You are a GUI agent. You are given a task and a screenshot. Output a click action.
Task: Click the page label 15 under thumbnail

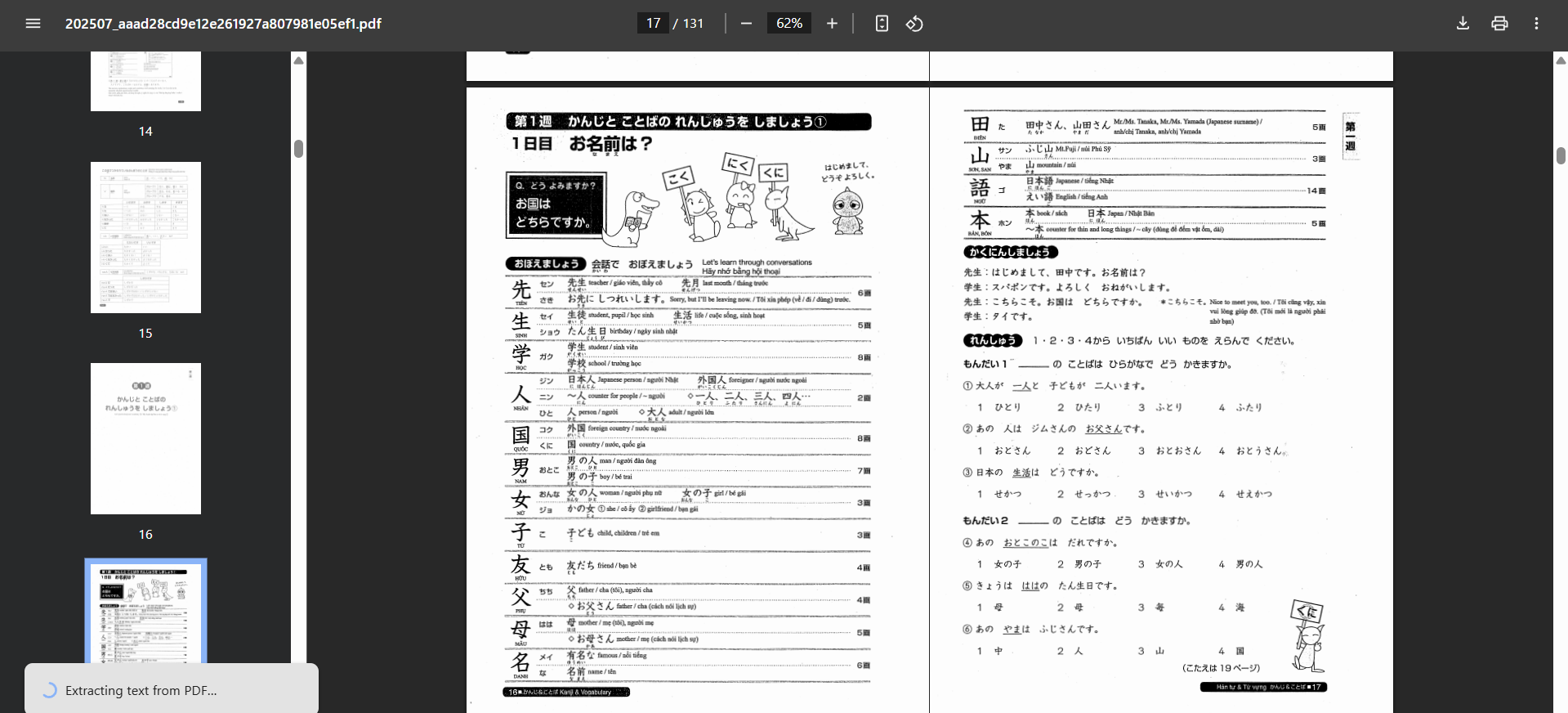[145, 333]
